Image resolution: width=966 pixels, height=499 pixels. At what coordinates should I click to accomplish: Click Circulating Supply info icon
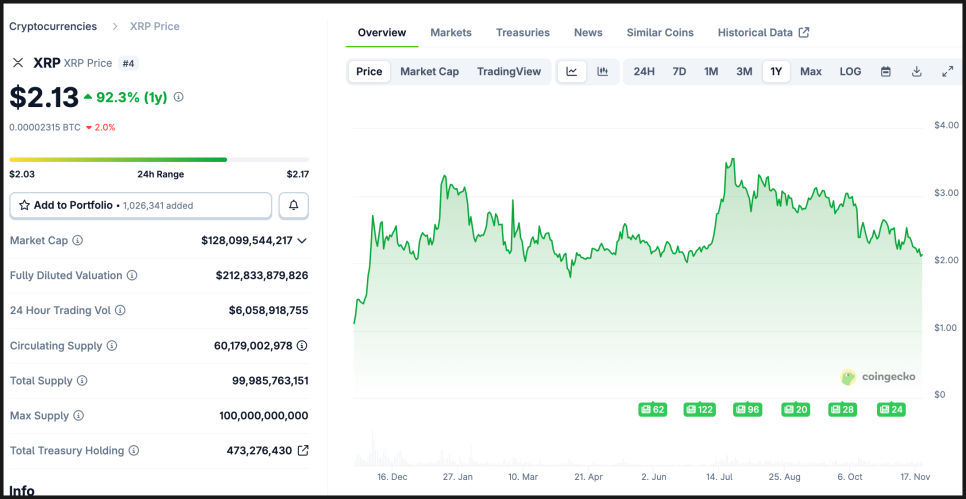coord(112,345)
